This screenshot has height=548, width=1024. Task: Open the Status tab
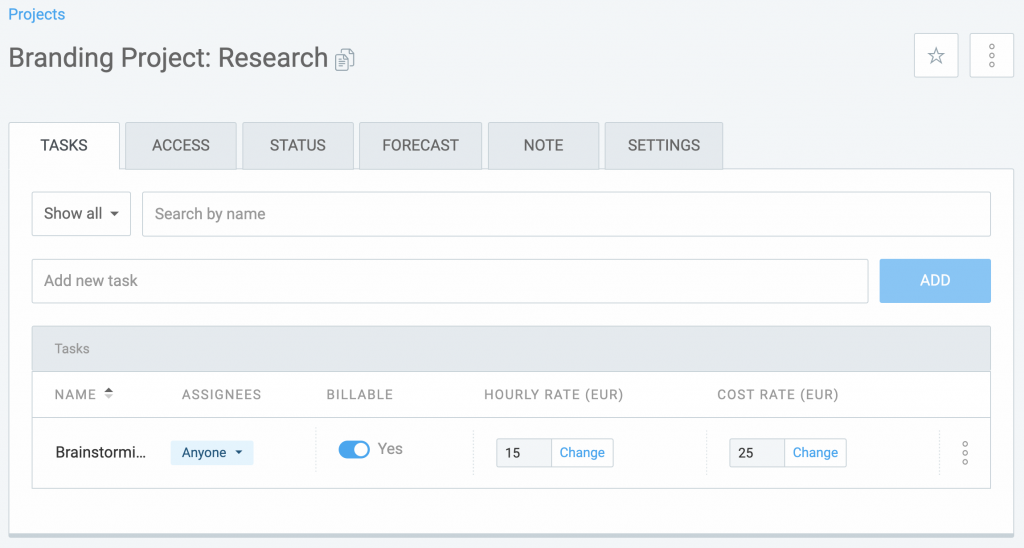click(x=298, y=145)
